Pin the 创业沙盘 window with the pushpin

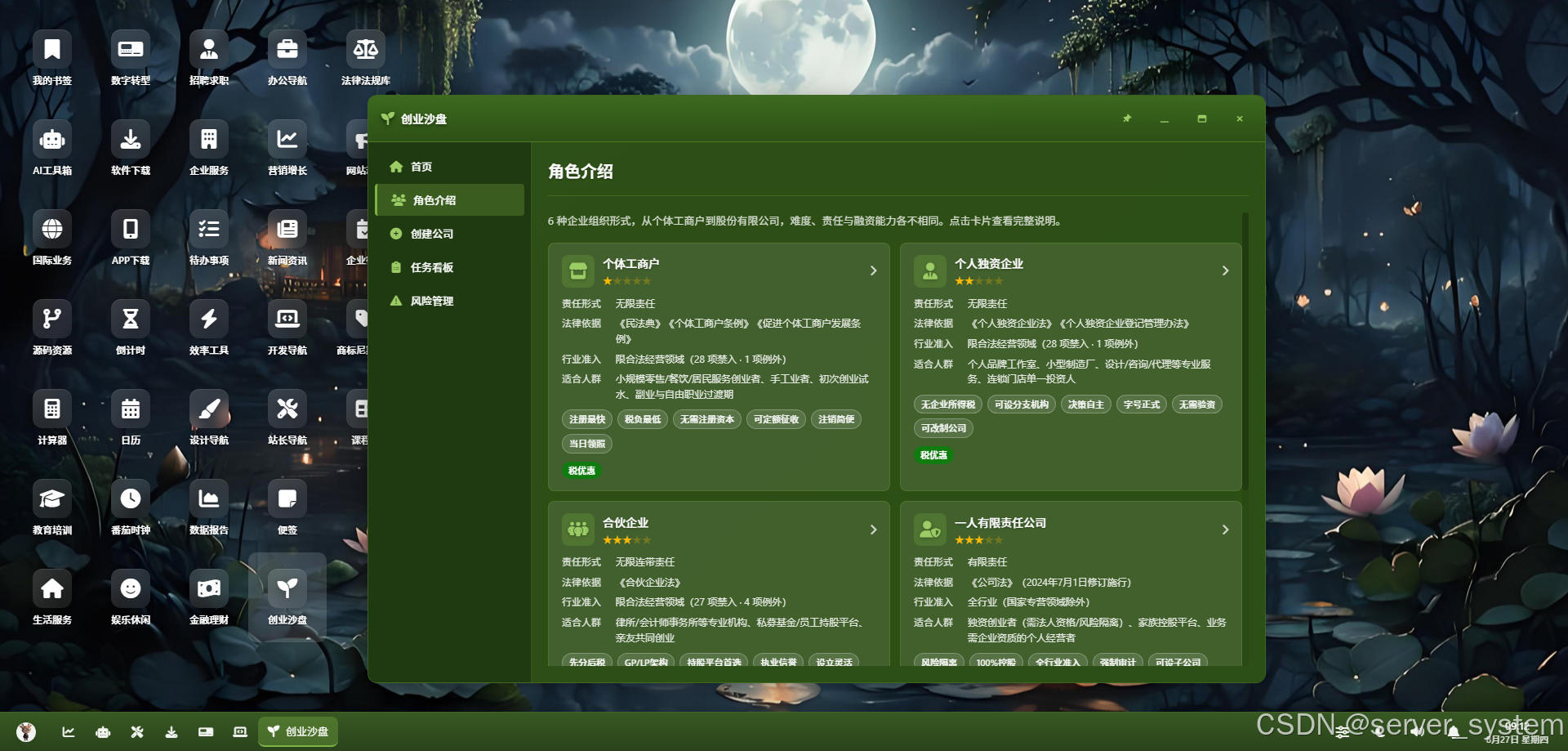1127,118
